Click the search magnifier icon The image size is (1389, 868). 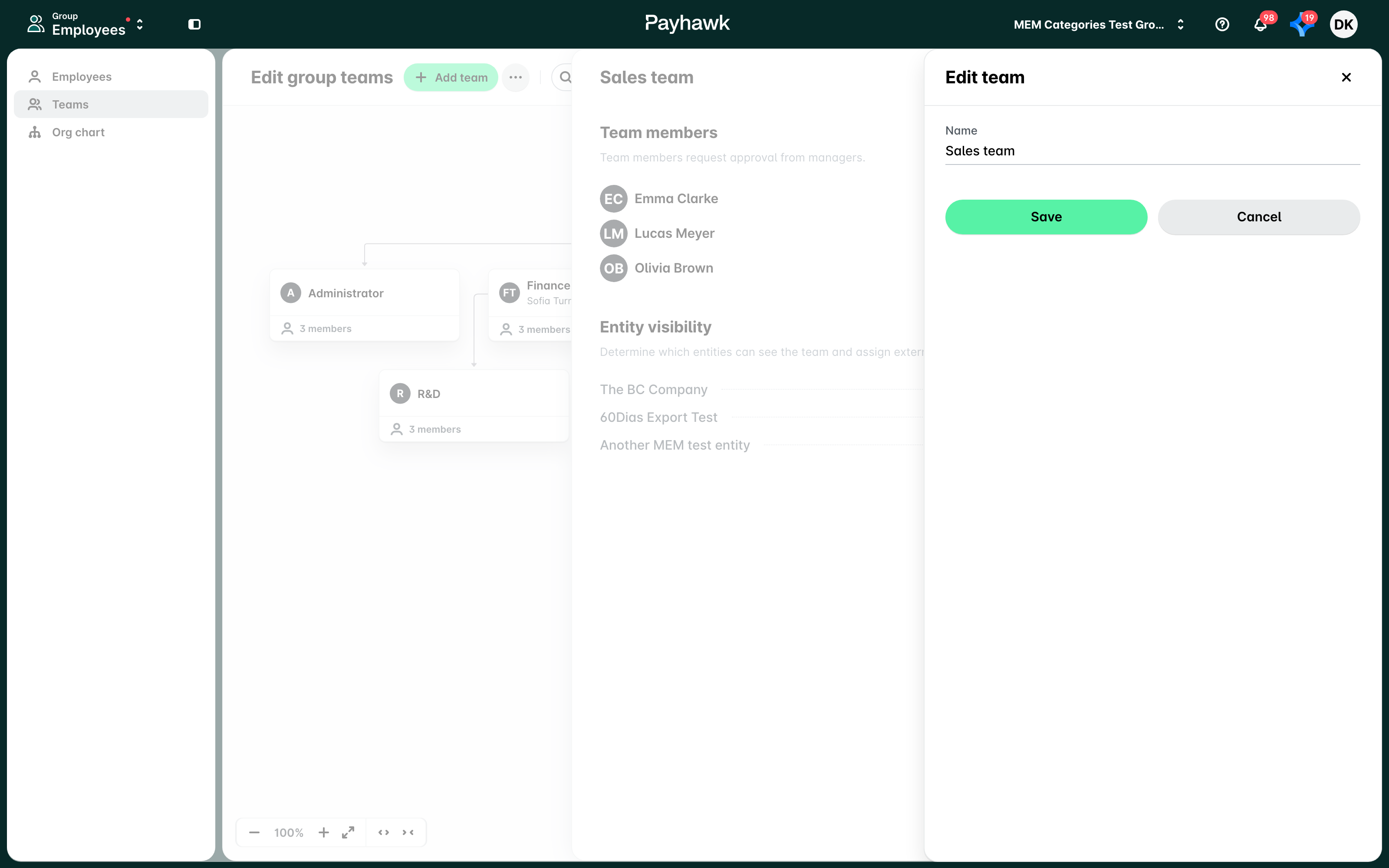pos(565,78)
